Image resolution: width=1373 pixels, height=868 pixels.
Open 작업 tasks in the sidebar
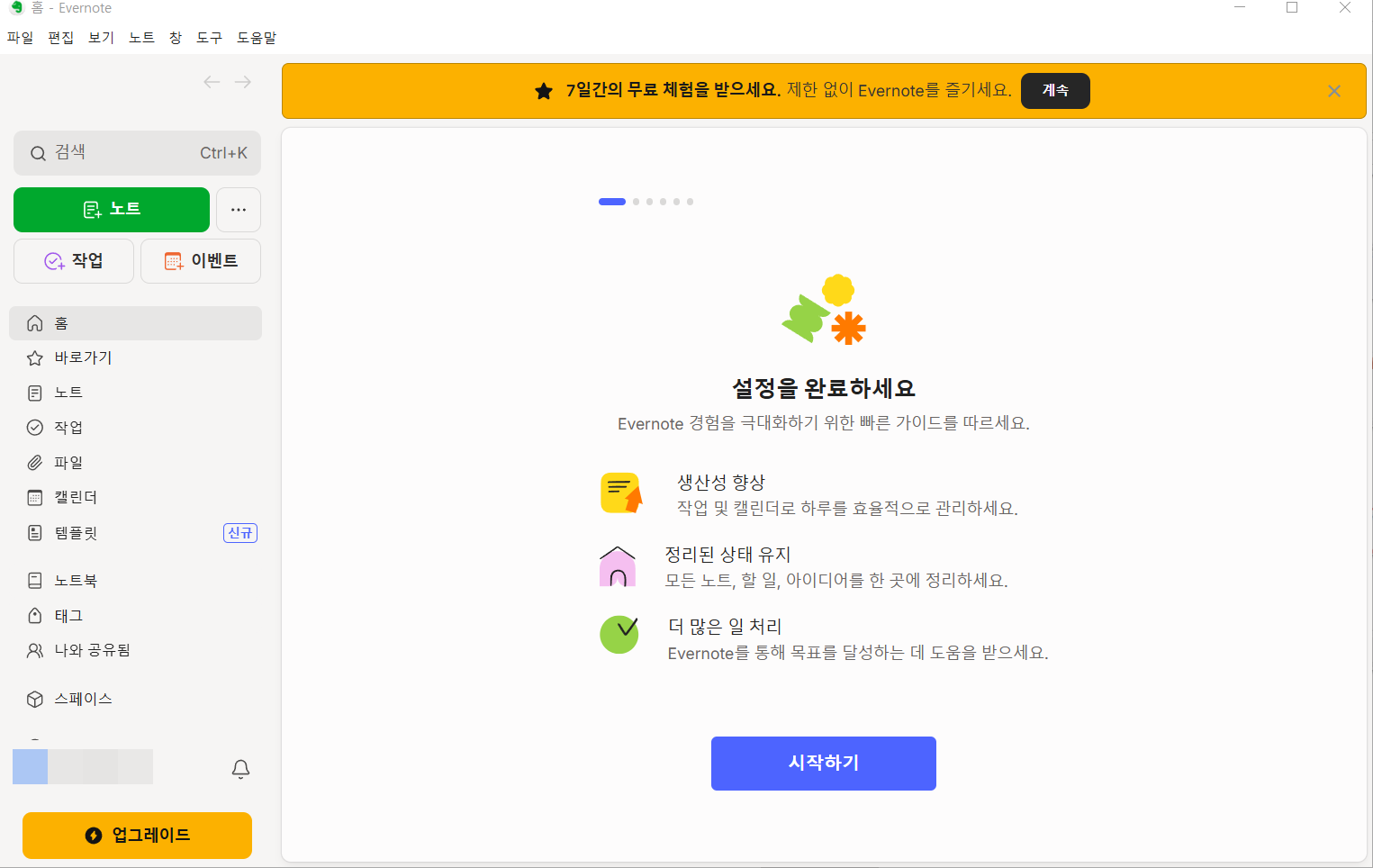(135, 428)
